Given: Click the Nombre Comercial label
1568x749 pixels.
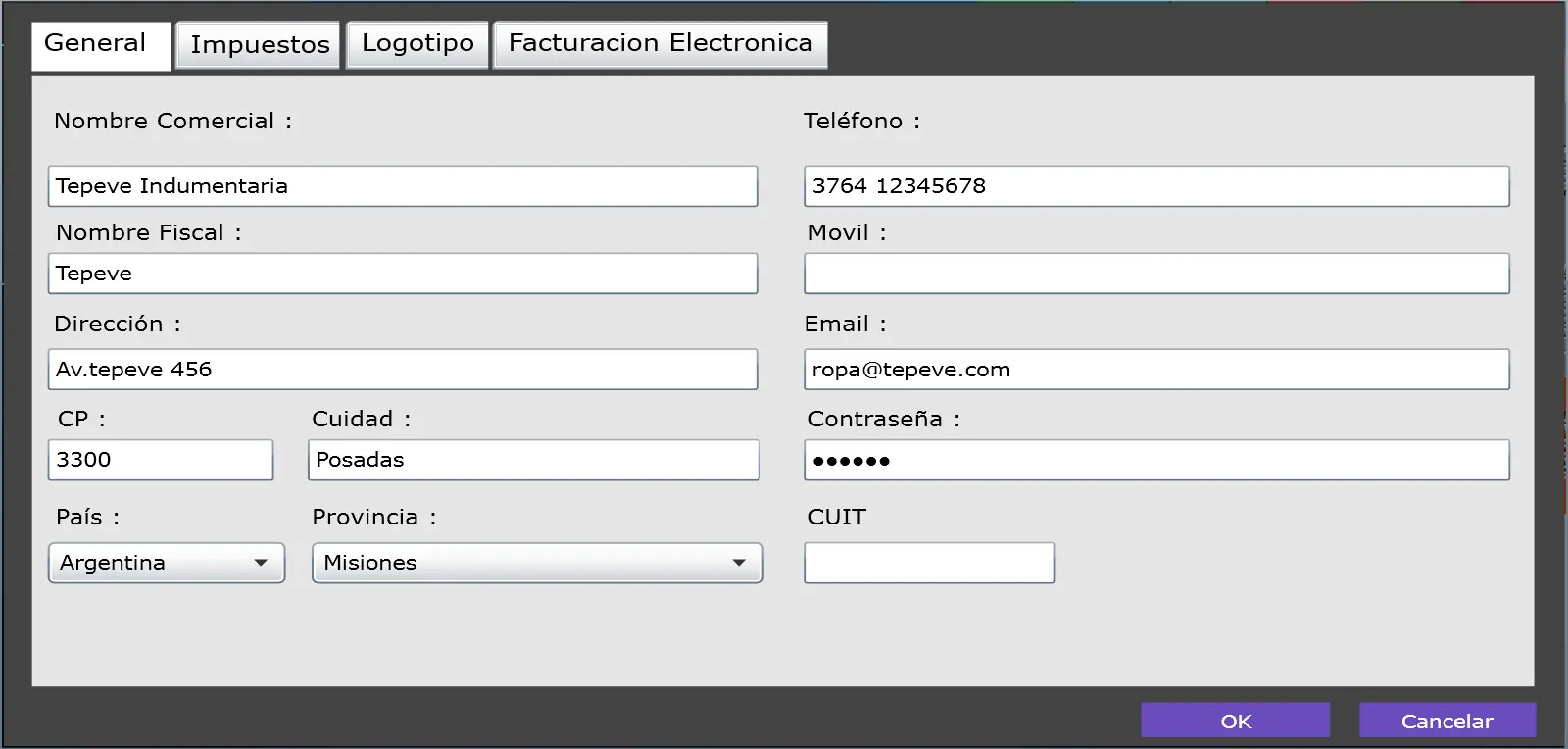Looking at the screenshot, I should point(172,121).
